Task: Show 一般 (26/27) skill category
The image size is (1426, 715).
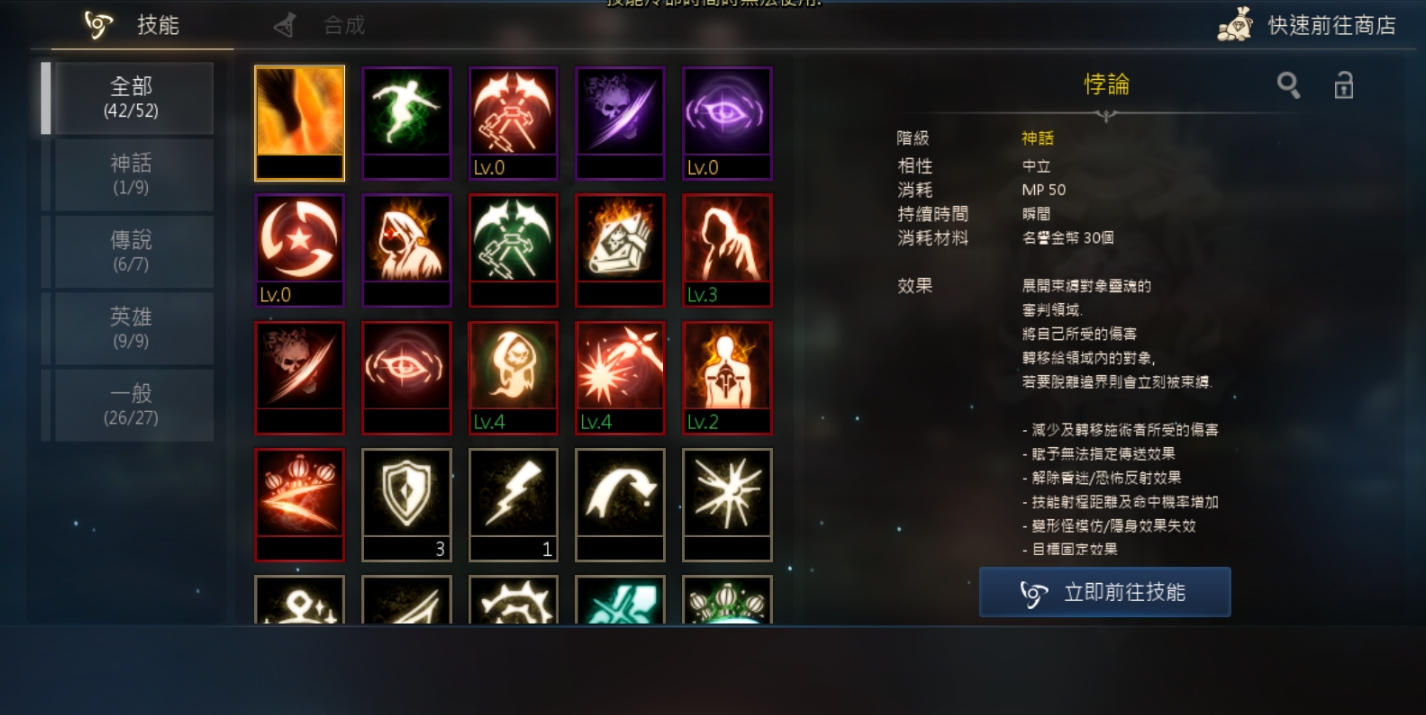Action: (132, 405)
